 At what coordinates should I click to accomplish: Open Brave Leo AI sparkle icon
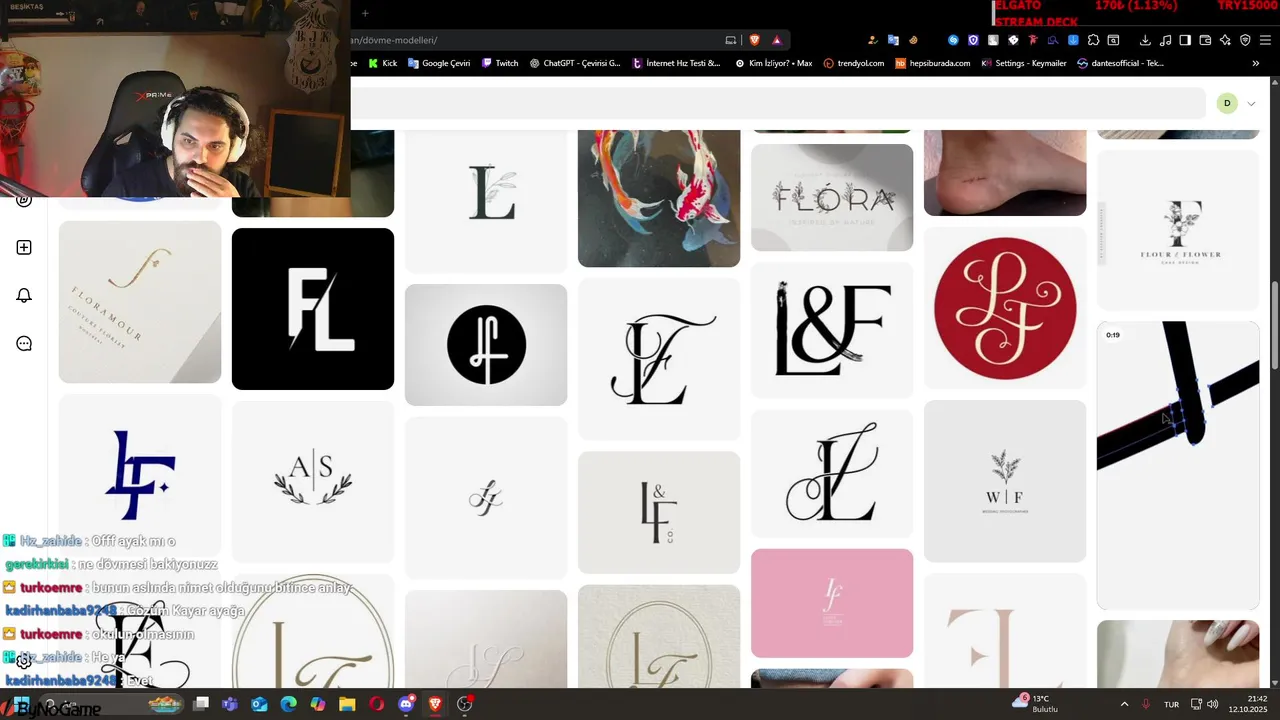1225,40
